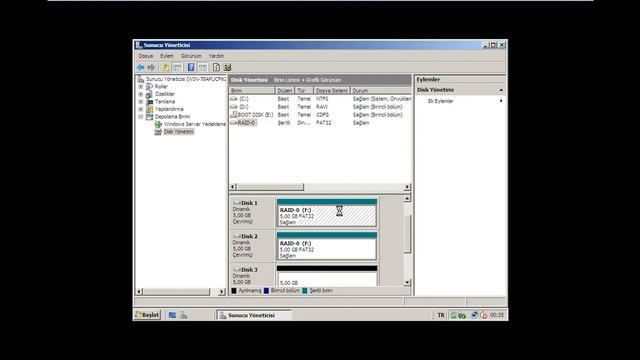The height and width of the screenshot is (360, 640).
Task: Expand the Roller tree node
Action: pyautogui.click(x=141, y=87)
